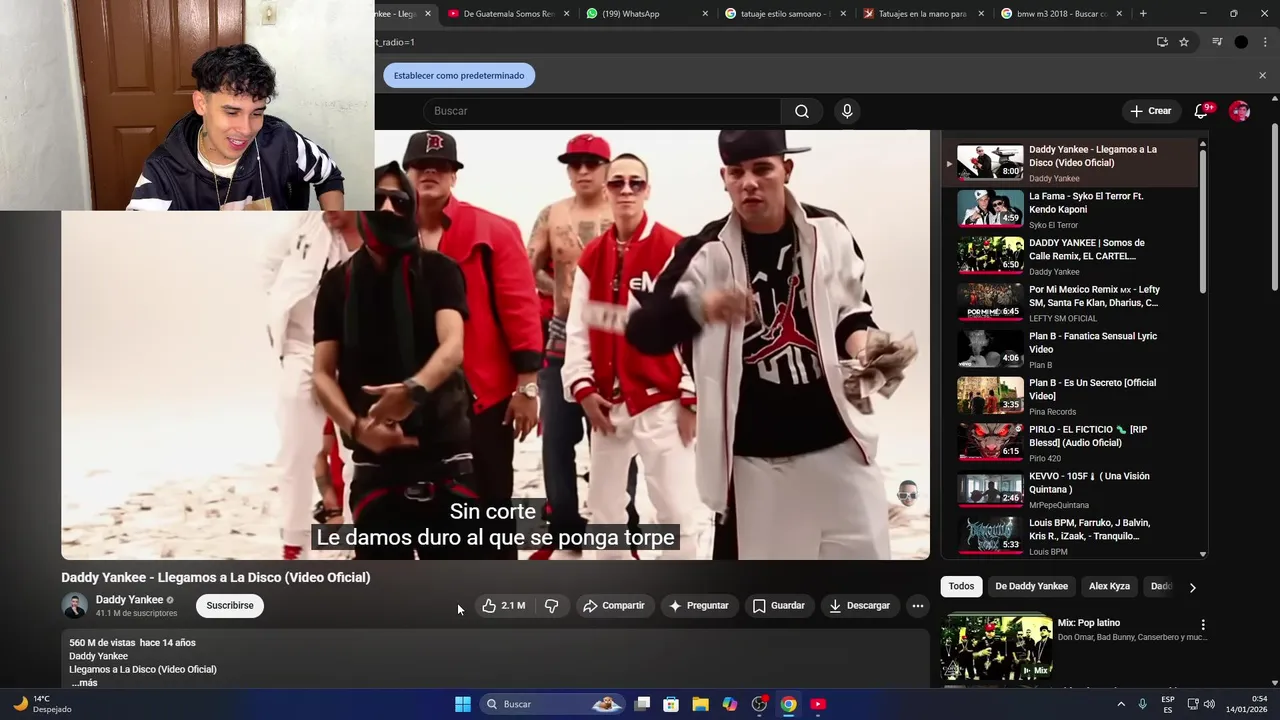This screenshot has height=720, width=1280.
Task: Play KEVVO - 105F playlist item
Action: tap(1070, 490)
